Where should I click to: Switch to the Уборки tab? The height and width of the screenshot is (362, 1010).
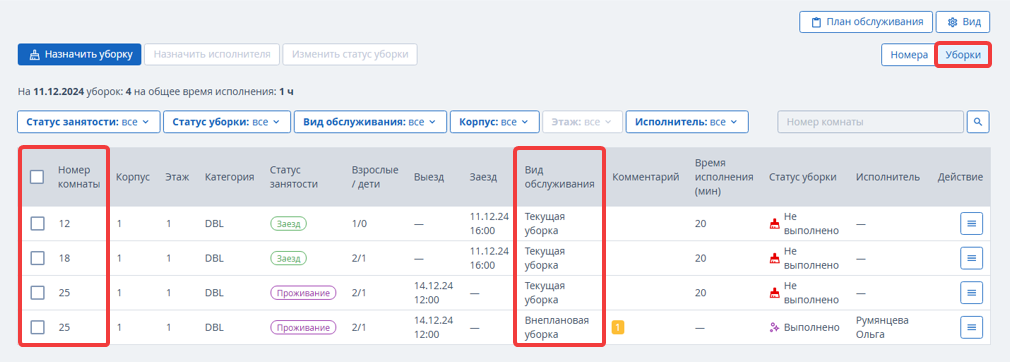(x=963, y=55)
